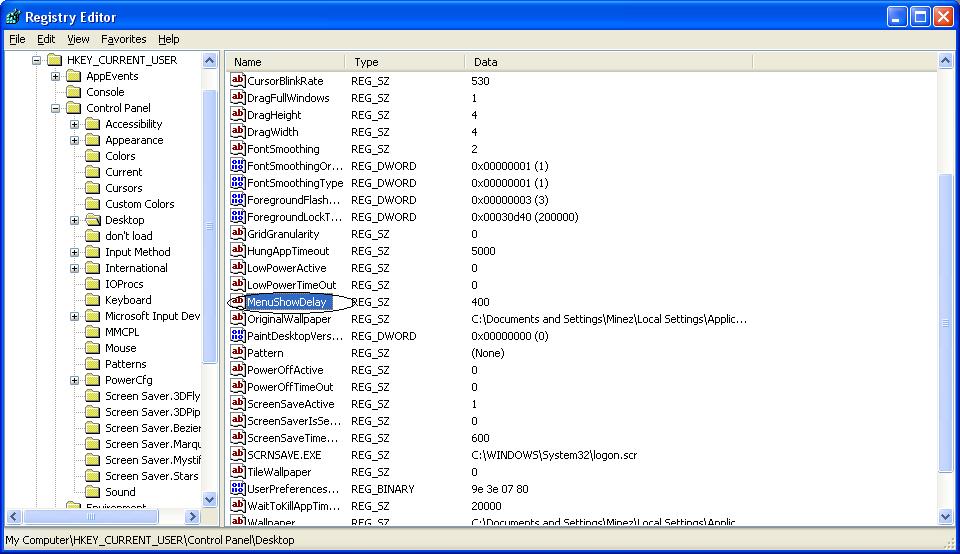Click the DragFullWindows string value icon
Screen dimensions: 960x554
(238, 97)
